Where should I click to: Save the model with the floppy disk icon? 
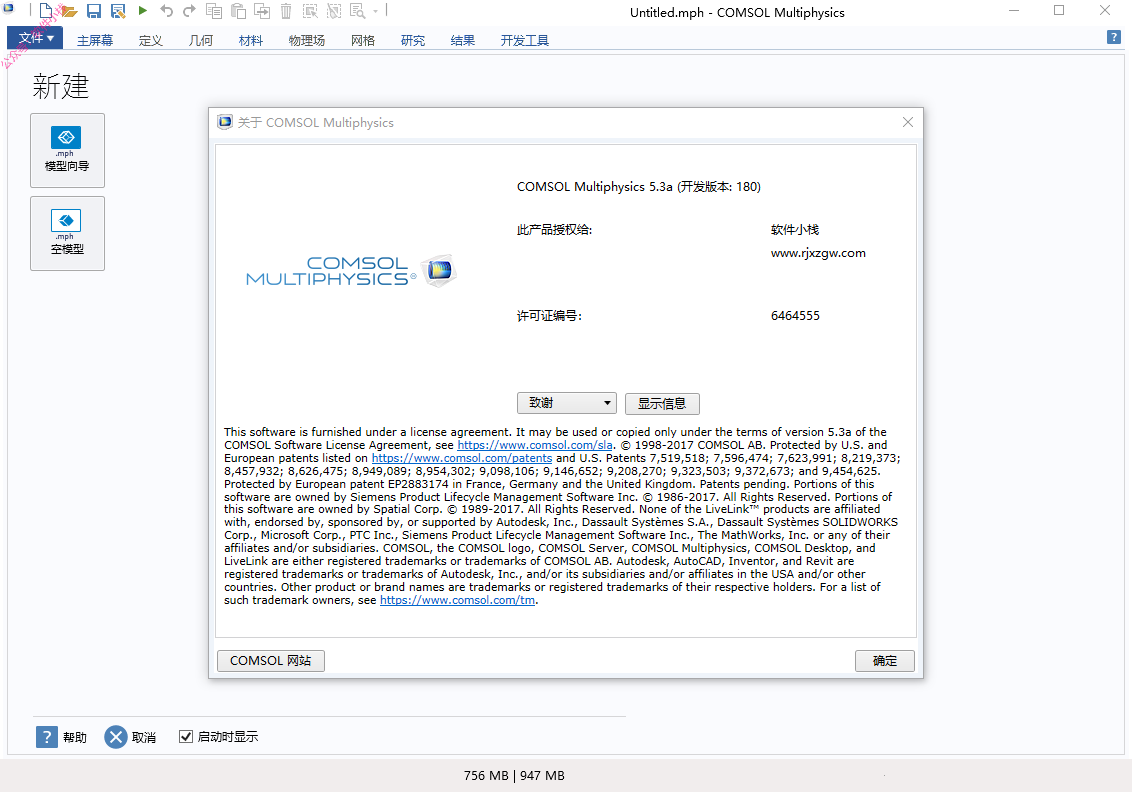point(94,11)
